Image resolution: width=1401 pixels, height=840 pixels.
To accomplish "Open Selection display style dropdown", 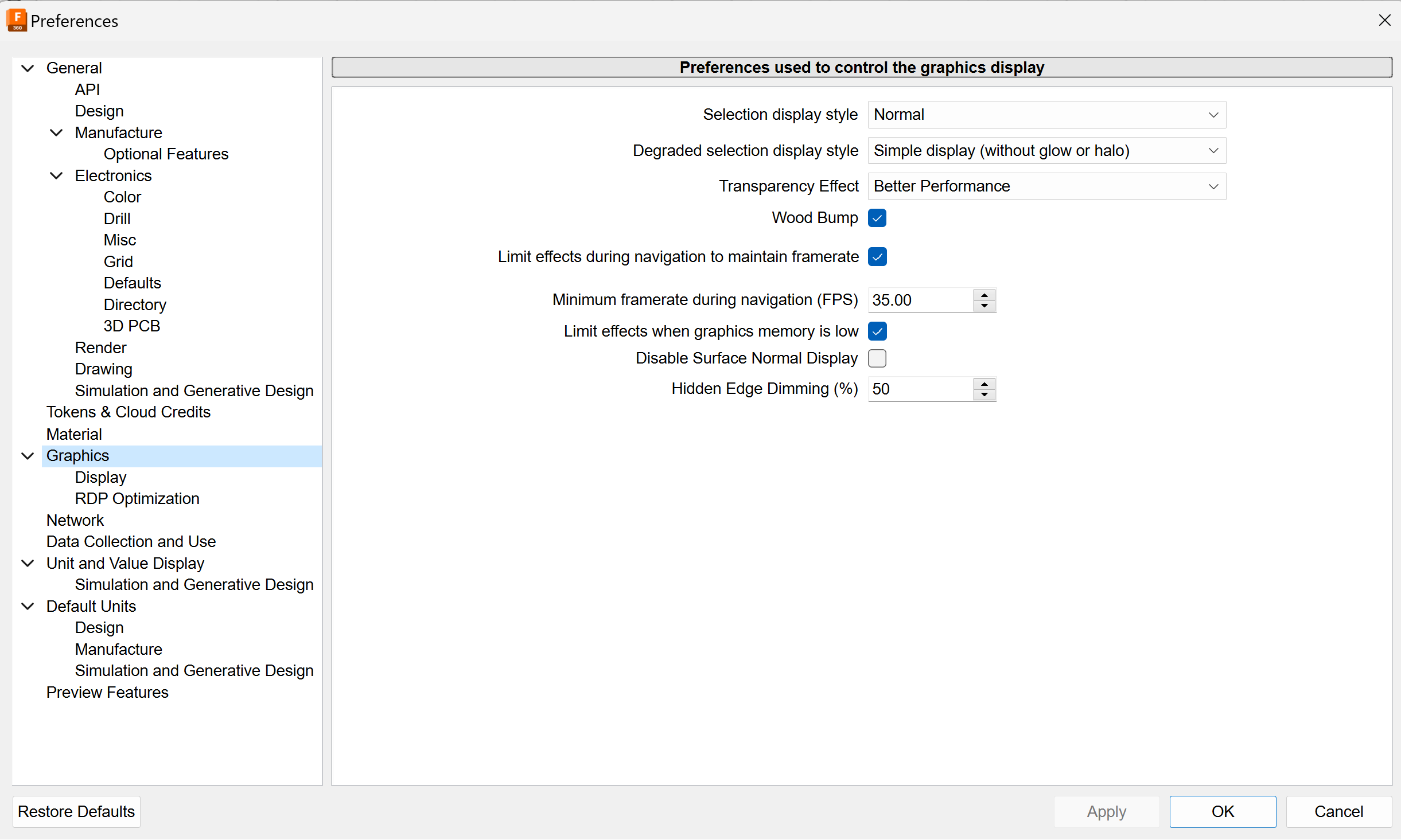I will (x=1046, y=115).
